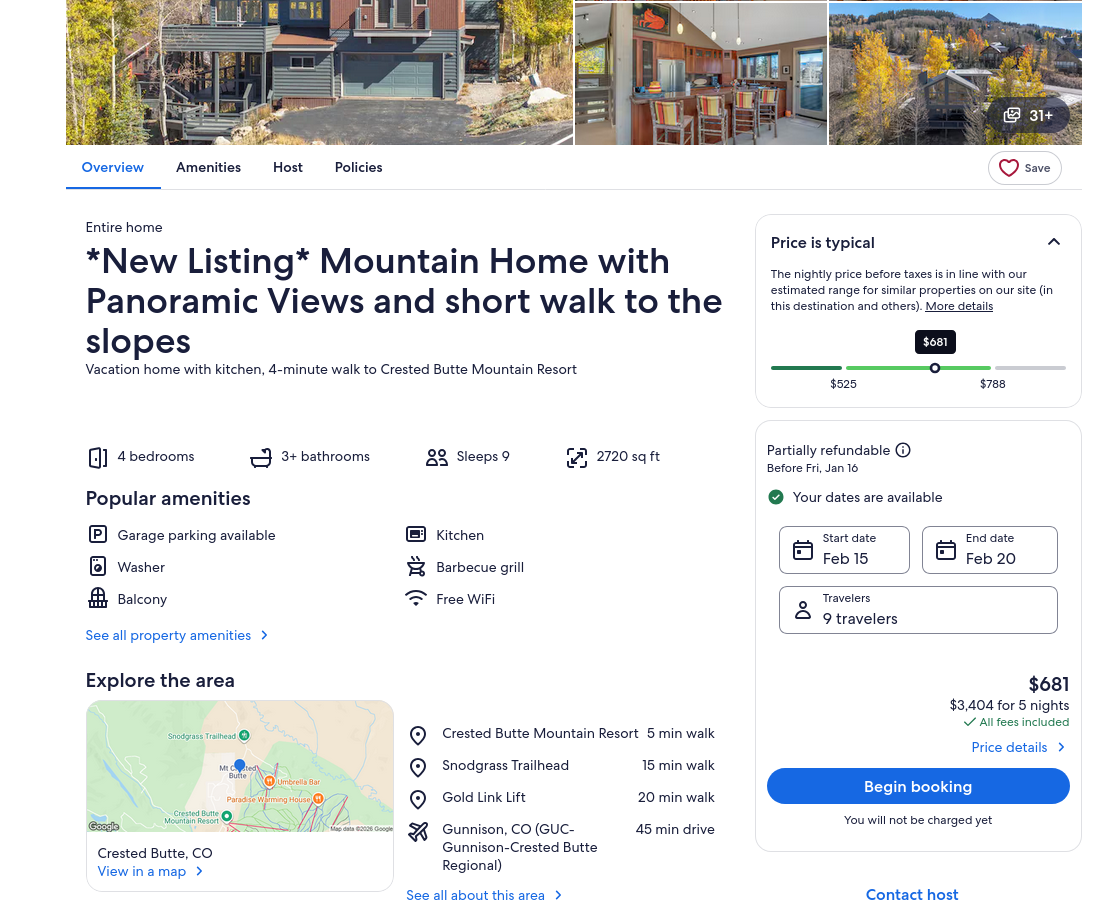Click the airplane icon beside Gunnison airport

[x=418, y=831]
